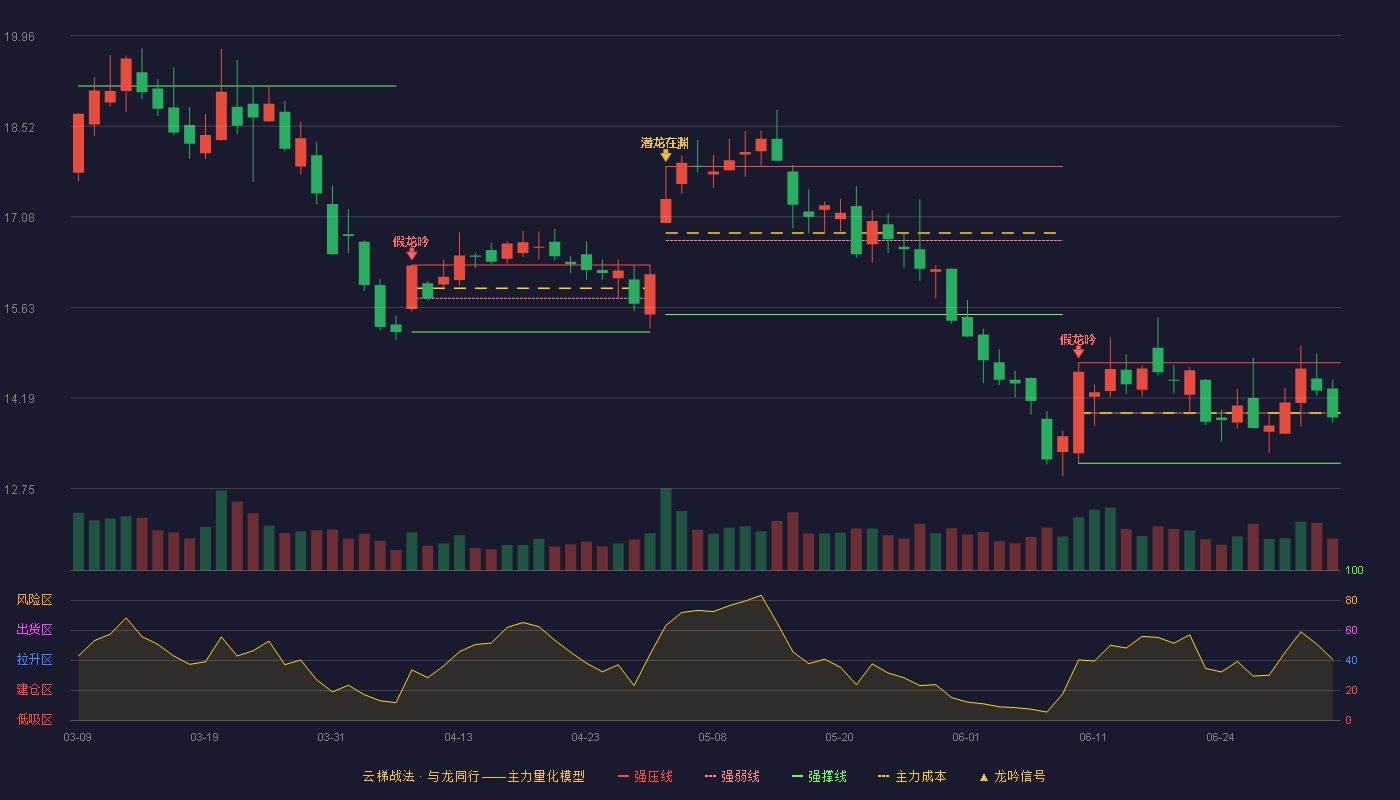
Task: Click the 20 indicator axis value
Action: tap(1351, 690)
